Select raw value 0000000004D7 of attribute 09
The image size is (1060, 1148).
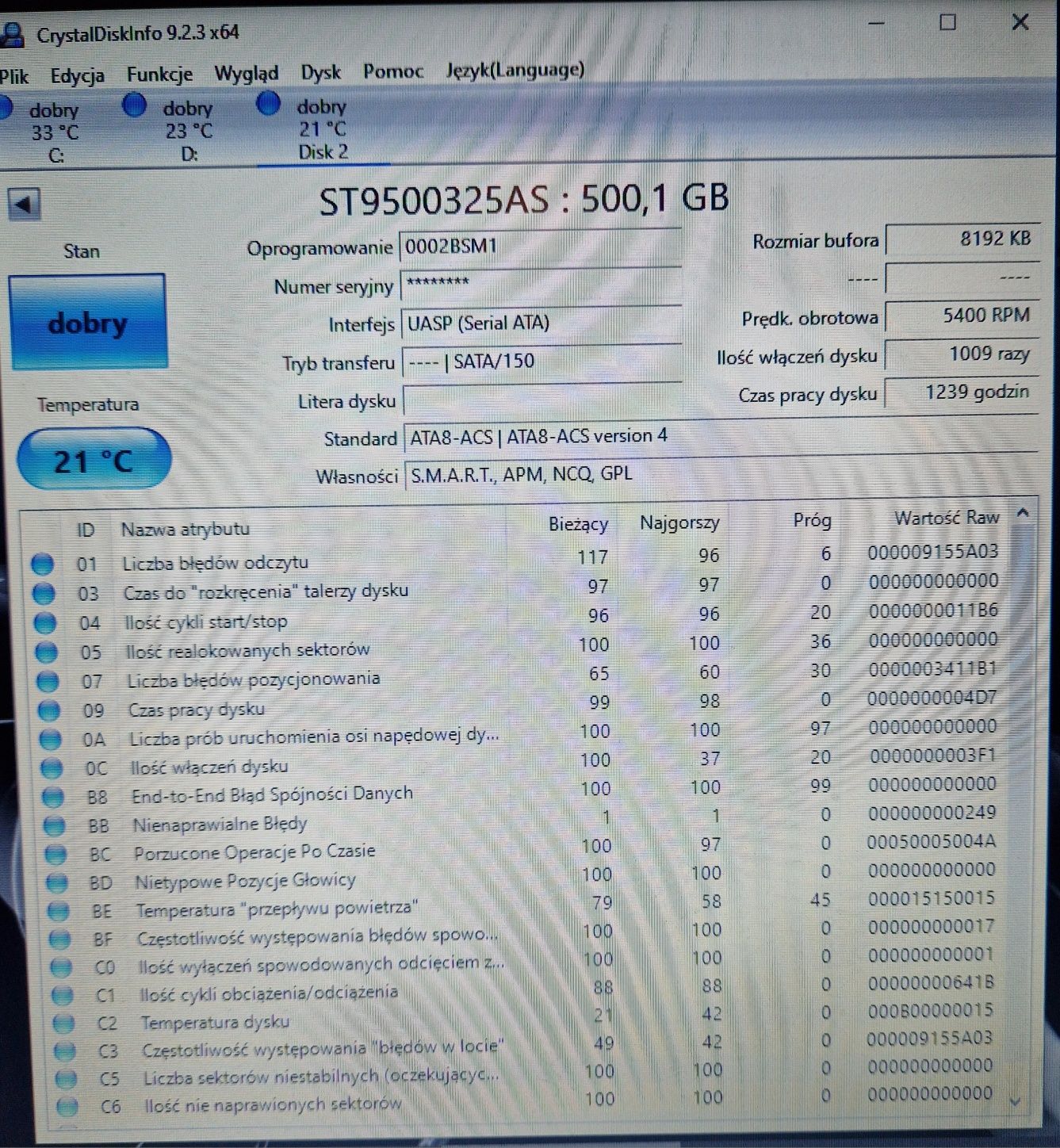(x=932, y=698)
